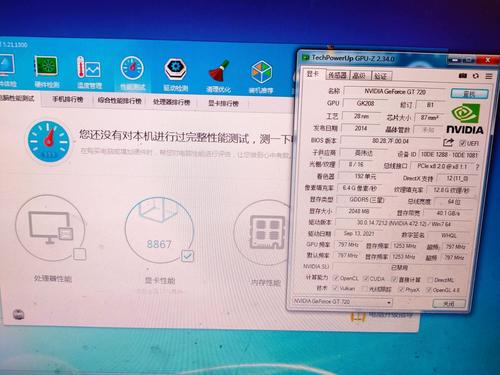Toggle the OpenGL 4.6 checkbox
Viewport: 500px width, 375px height.
pyautogui.click(x=429, y=290)
